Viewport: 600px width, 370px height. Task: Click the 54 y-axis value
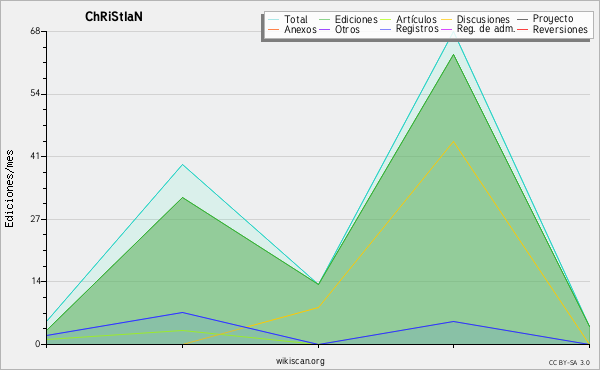[x=35, y=94]
